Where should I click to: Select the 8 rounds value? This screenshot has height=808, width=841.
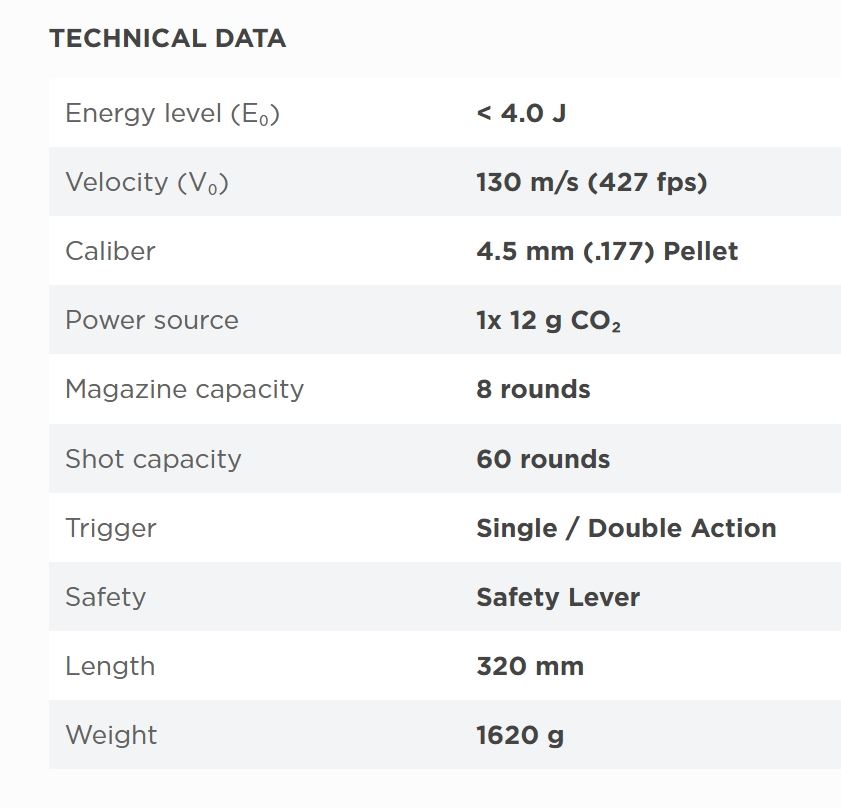(x=533, y=389)
